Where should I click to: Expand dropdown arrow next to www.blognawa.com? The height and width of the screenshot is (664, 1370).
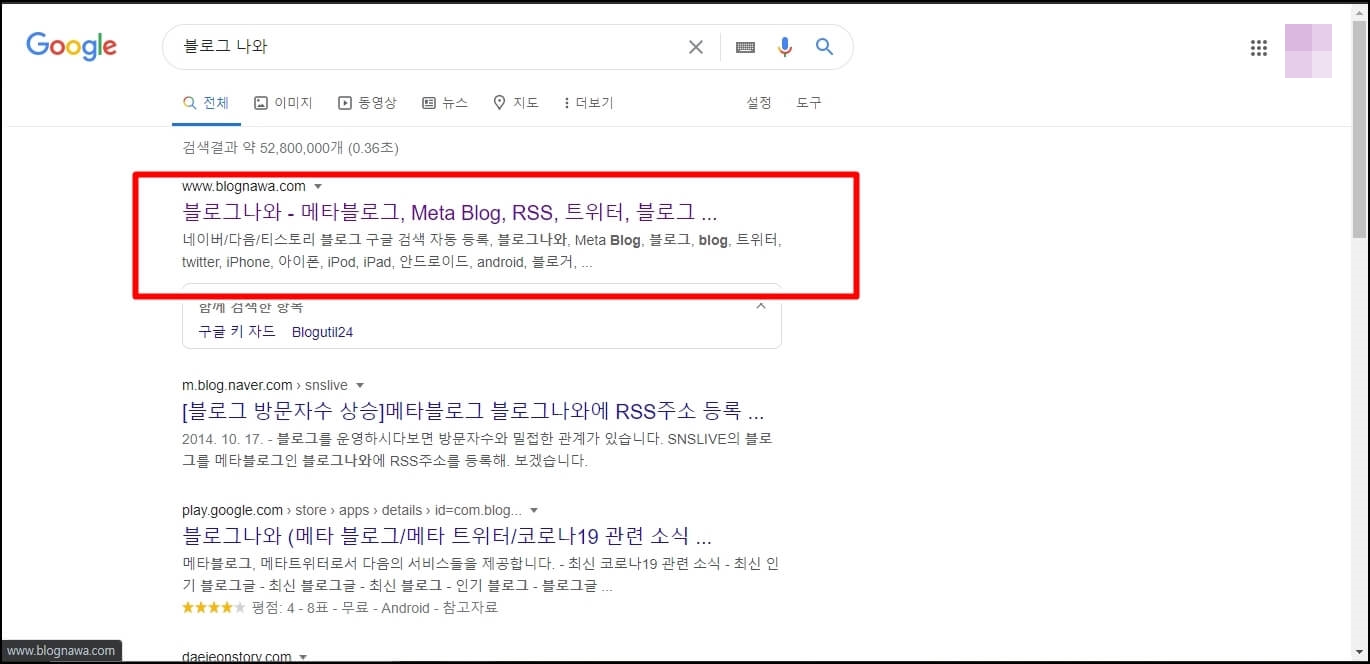click(318, 187)
